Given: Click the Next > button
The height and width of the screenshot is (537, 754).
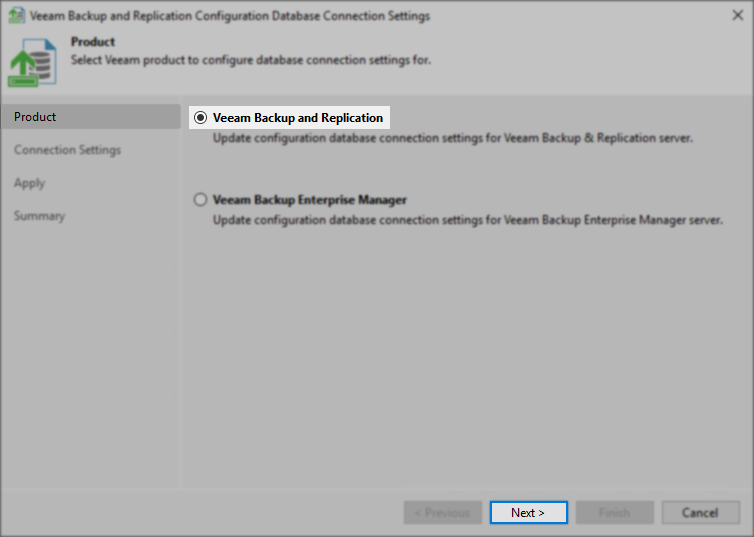Looking at the screenshot, I should pos(528,512).
